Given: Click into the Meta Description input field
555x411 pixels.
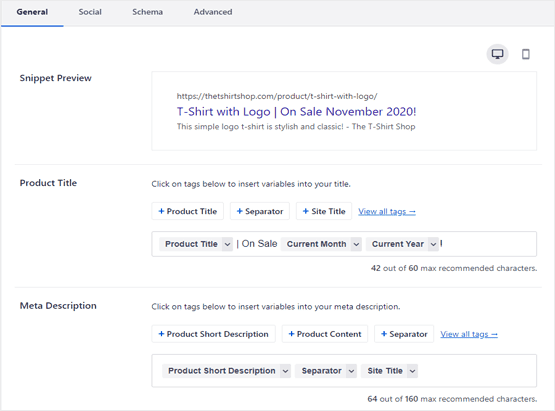Looking at the screenshot, I should click(x=344, y=371).
